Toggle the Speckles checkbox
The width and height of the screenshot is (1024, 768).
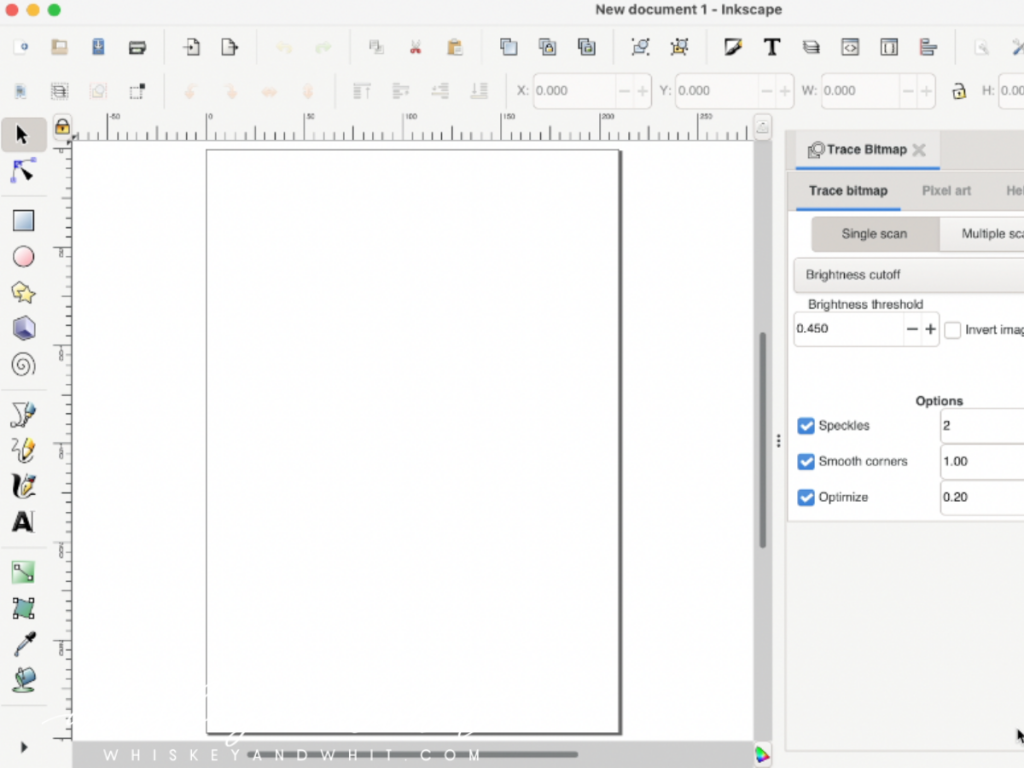click(806, 426)
